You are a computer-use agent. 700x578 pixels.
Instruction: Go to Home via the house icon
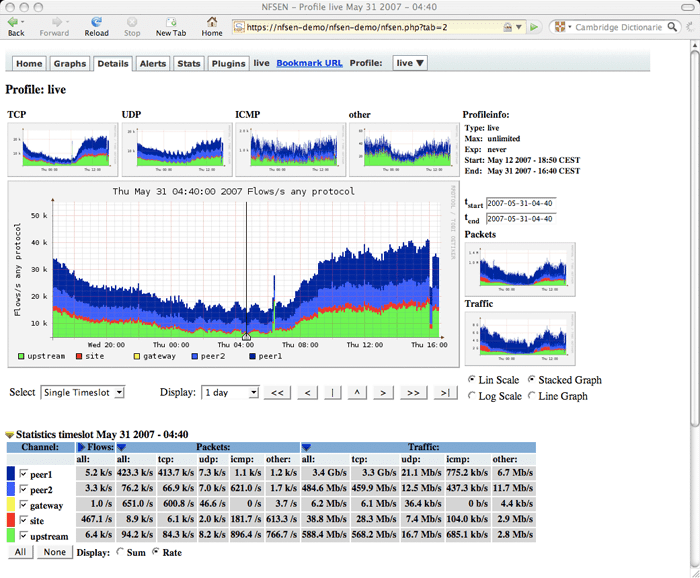212,21
